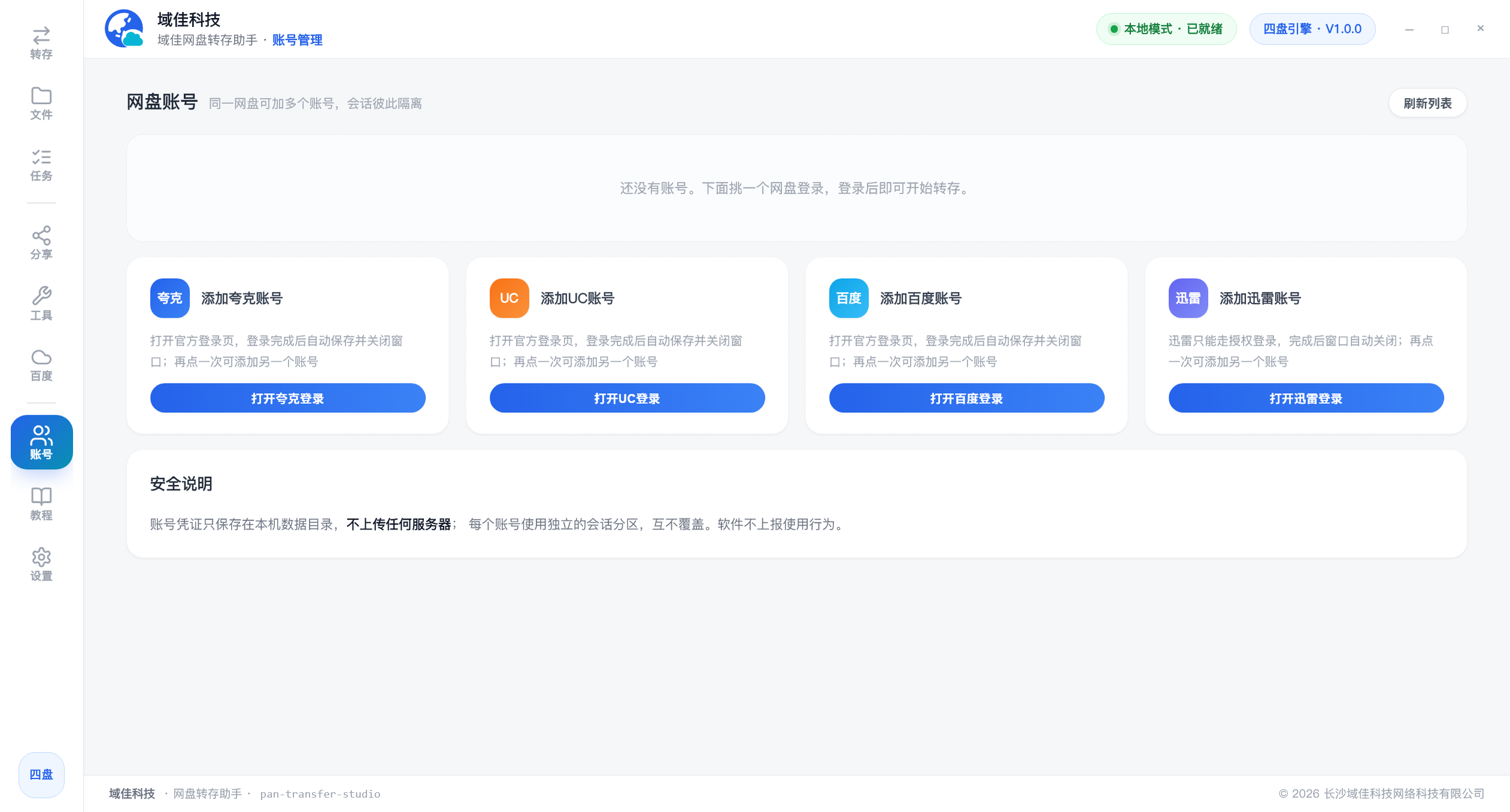Select the 账号 accounts sidebar icon
This screenshot has height=812, width=1510.
[41, 442]
